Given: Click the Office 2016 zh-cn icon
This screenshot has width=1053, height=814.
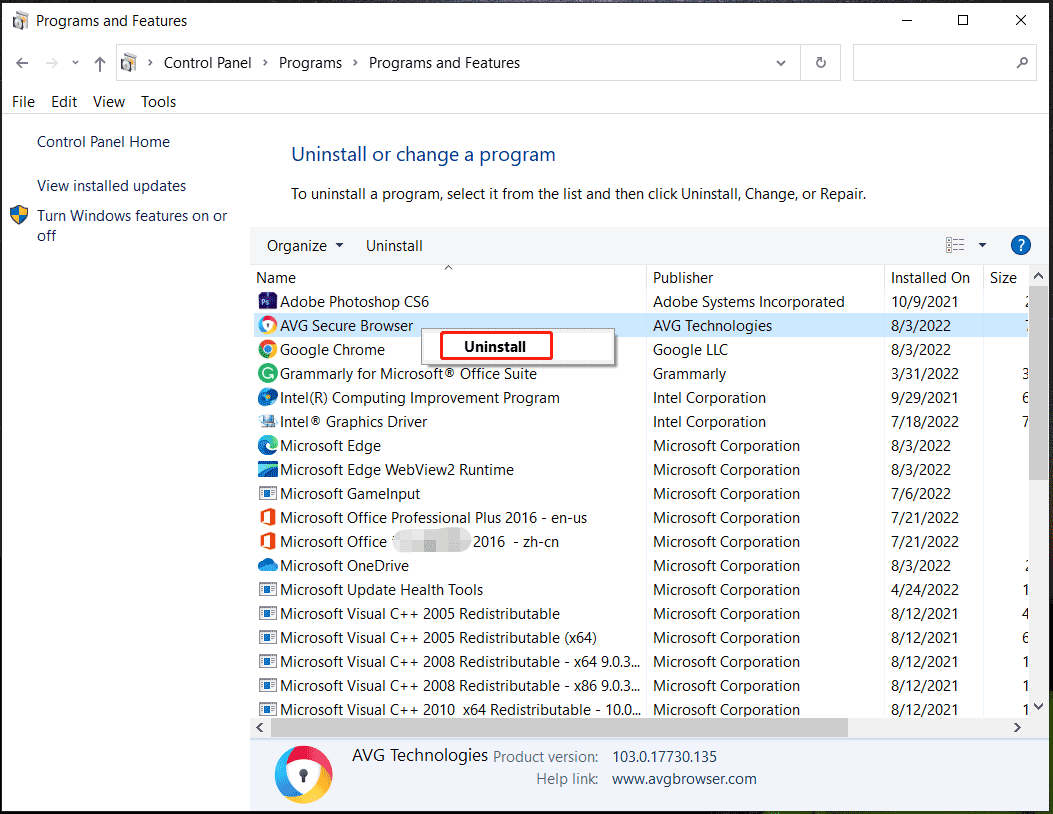Looking at the screenshot, I should point(267,541).
